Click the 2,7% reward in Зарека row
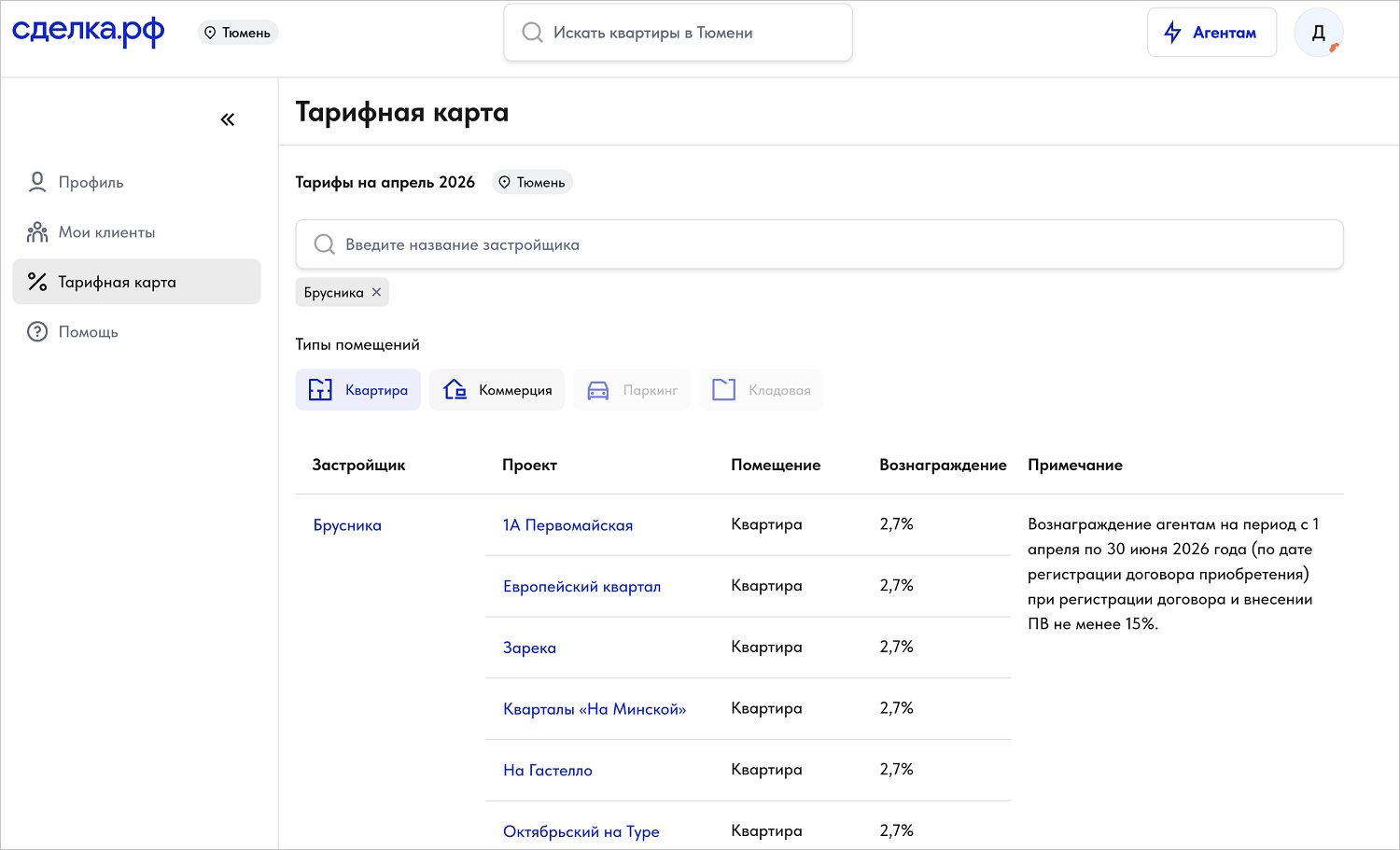The height and width of the screenshot is (850, 1400). coord(896,647)
